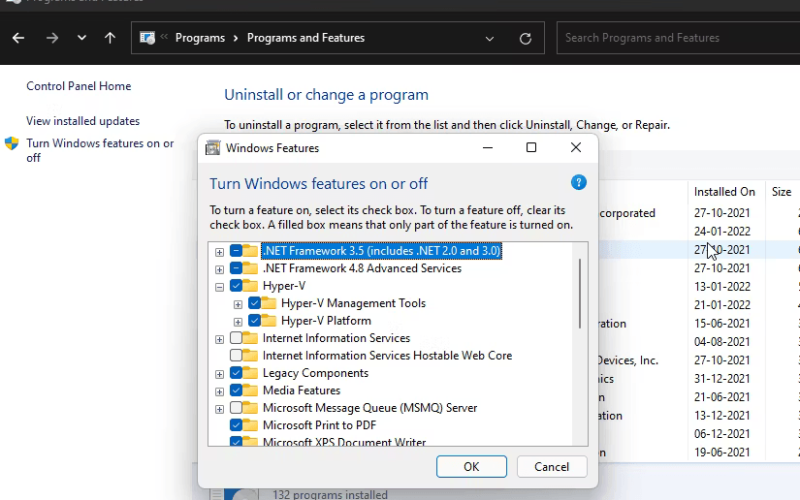The image size is (800, 500).
Task: Uncheck the Hyper-V checkbox
Action: (236, 286)
